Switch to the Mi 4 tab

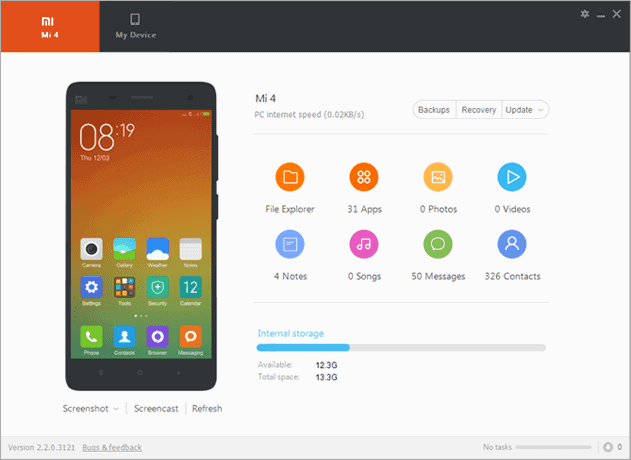click(x=50, y=27)
